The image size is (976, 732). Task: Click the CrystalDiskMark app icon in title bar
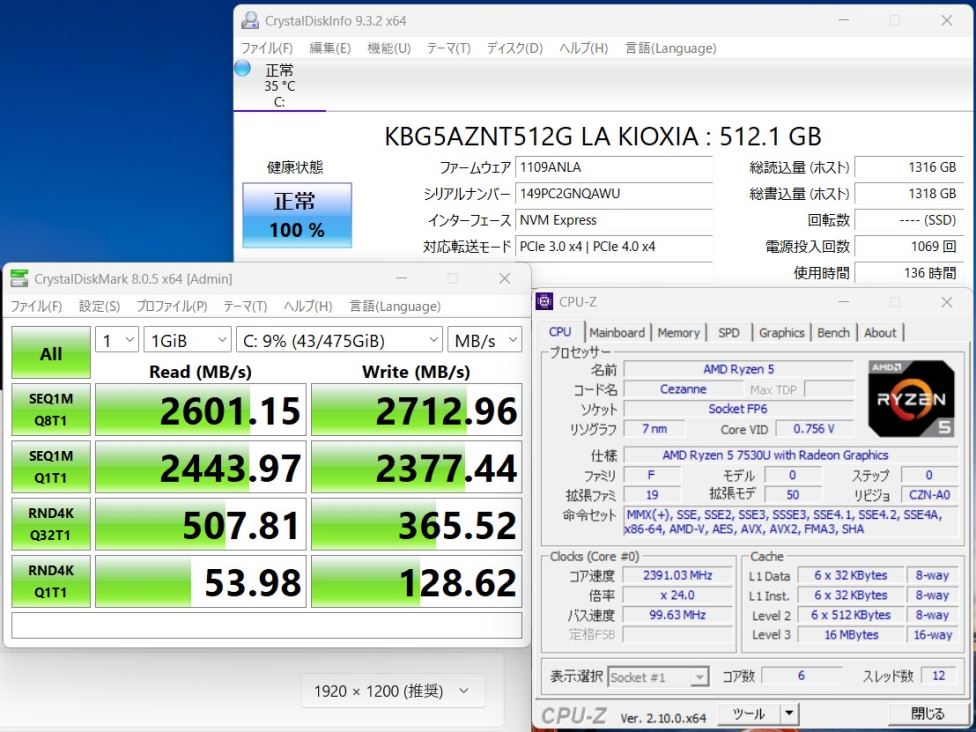point(19,278)
